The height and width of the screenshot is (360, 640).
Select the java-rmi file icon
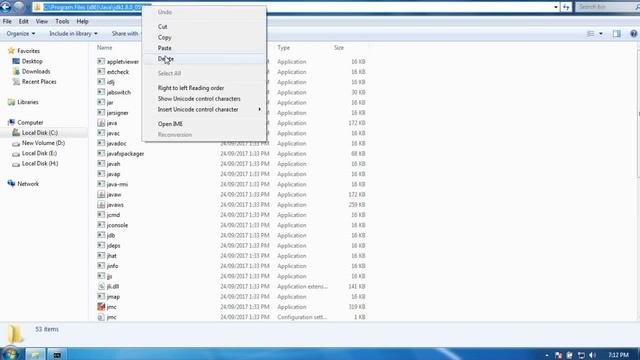[x=101, y=184]
